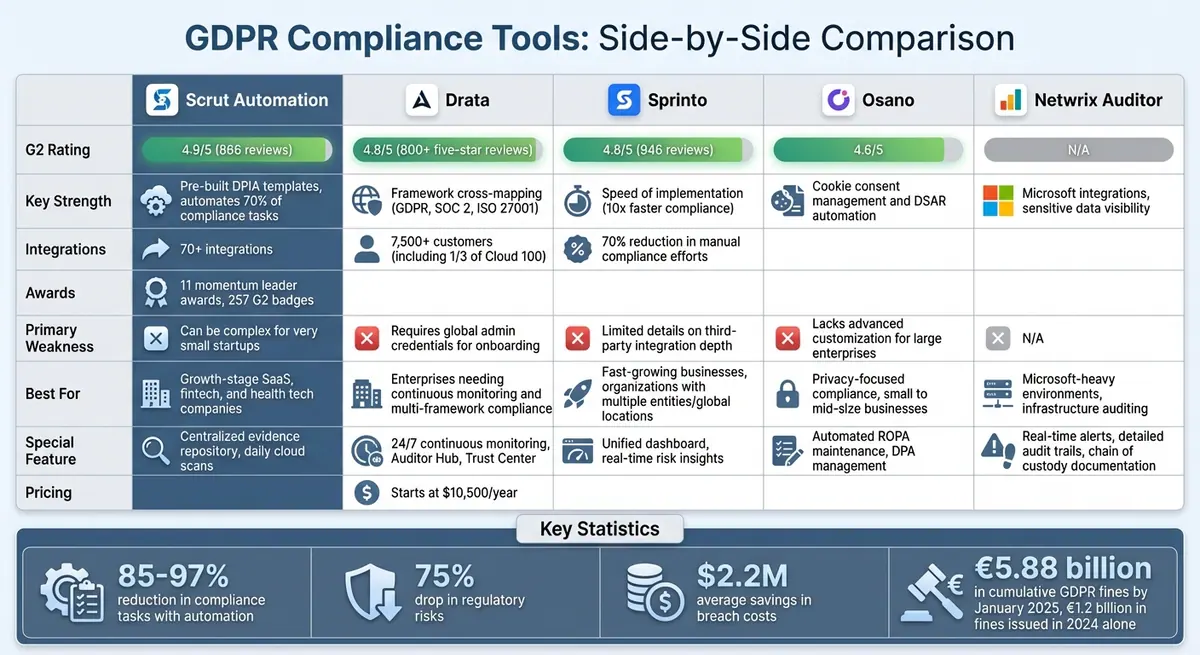Click the award ribbon icon beside 11 momentum leader
The height and width of the screenshot is (655, 1200).
point(156,292)
